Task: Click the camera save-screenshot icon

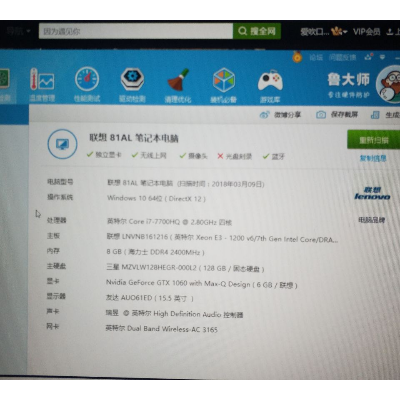Action: [321, 115]
